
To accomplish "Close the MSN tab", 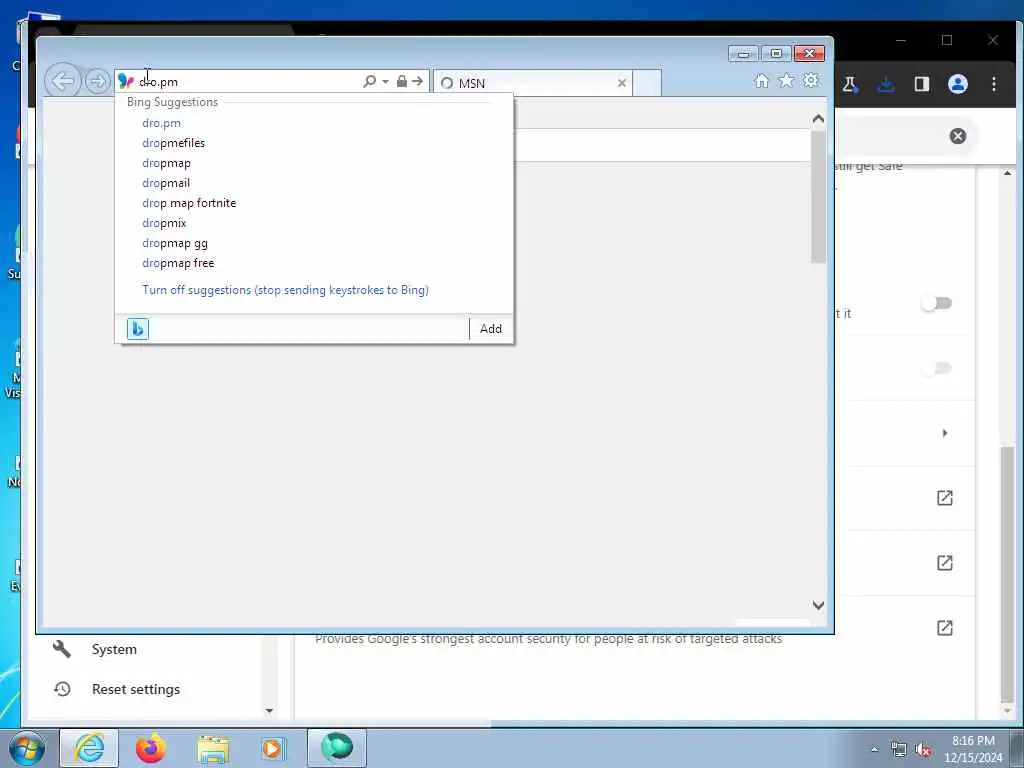I will coord(622,83).
